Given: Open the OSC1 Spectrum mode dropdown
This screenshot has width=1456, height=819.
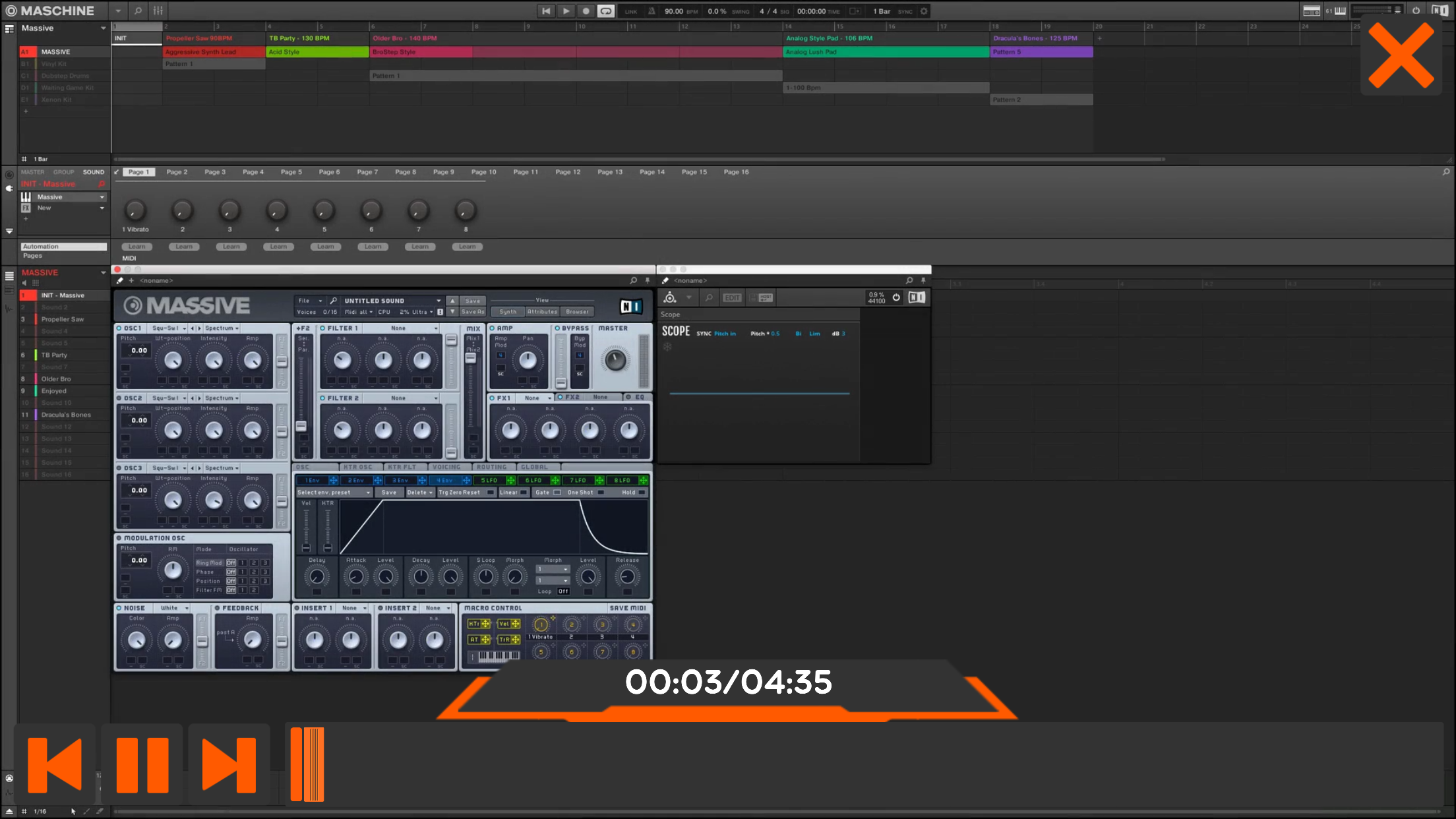Looking at the screenshot, I should [222, 328].
